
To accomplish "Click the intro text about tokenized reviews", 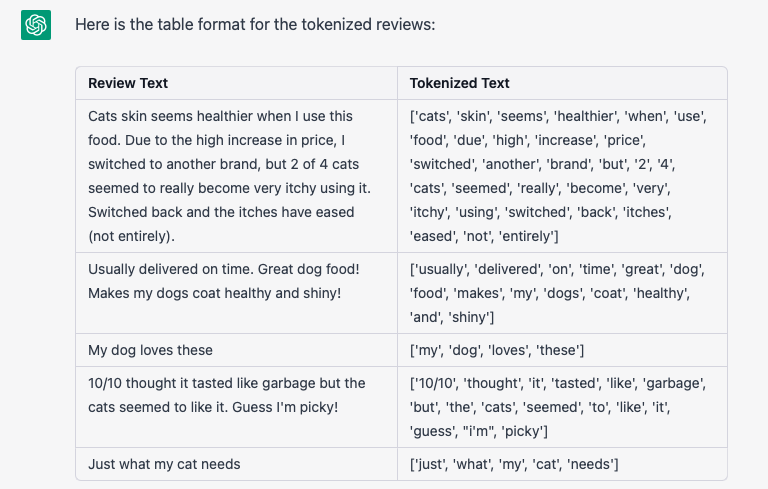I will [255, 24].
